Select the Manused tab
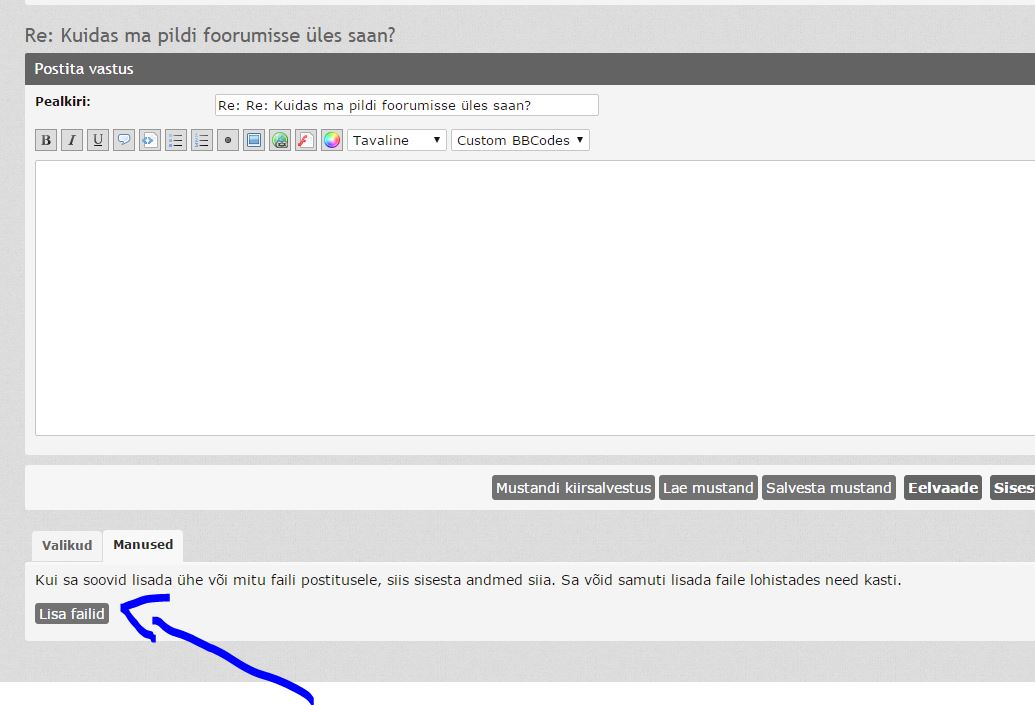Viewport: 1035px width, 705px height. tap(143, 545)
